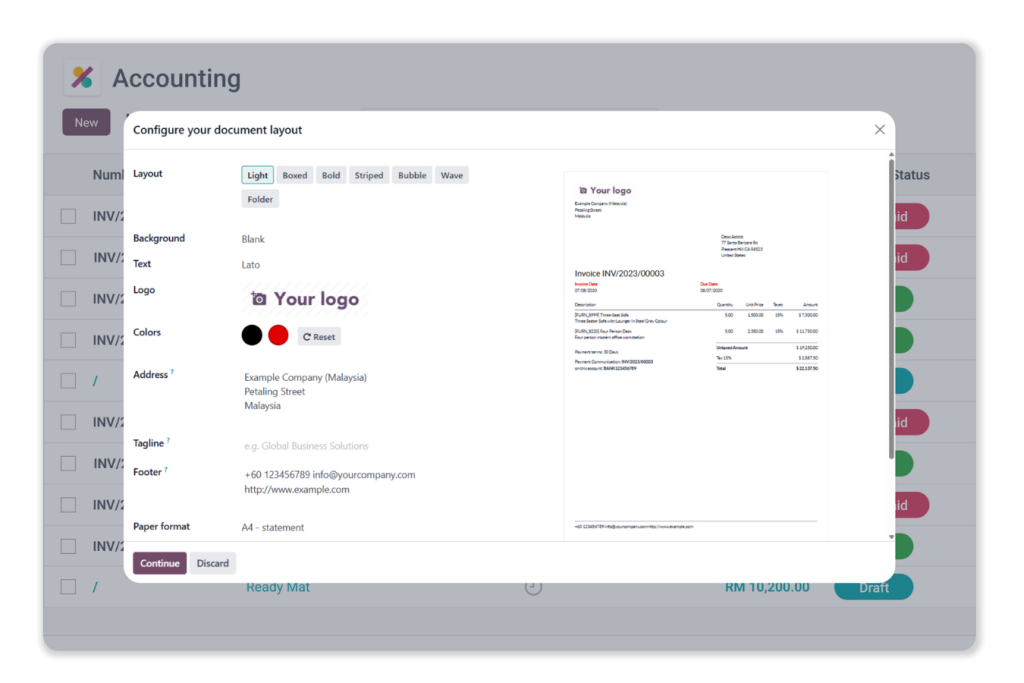Select the red color swatch under Colors
This screenshot has height=683, width=1024.
pos(278,334)
